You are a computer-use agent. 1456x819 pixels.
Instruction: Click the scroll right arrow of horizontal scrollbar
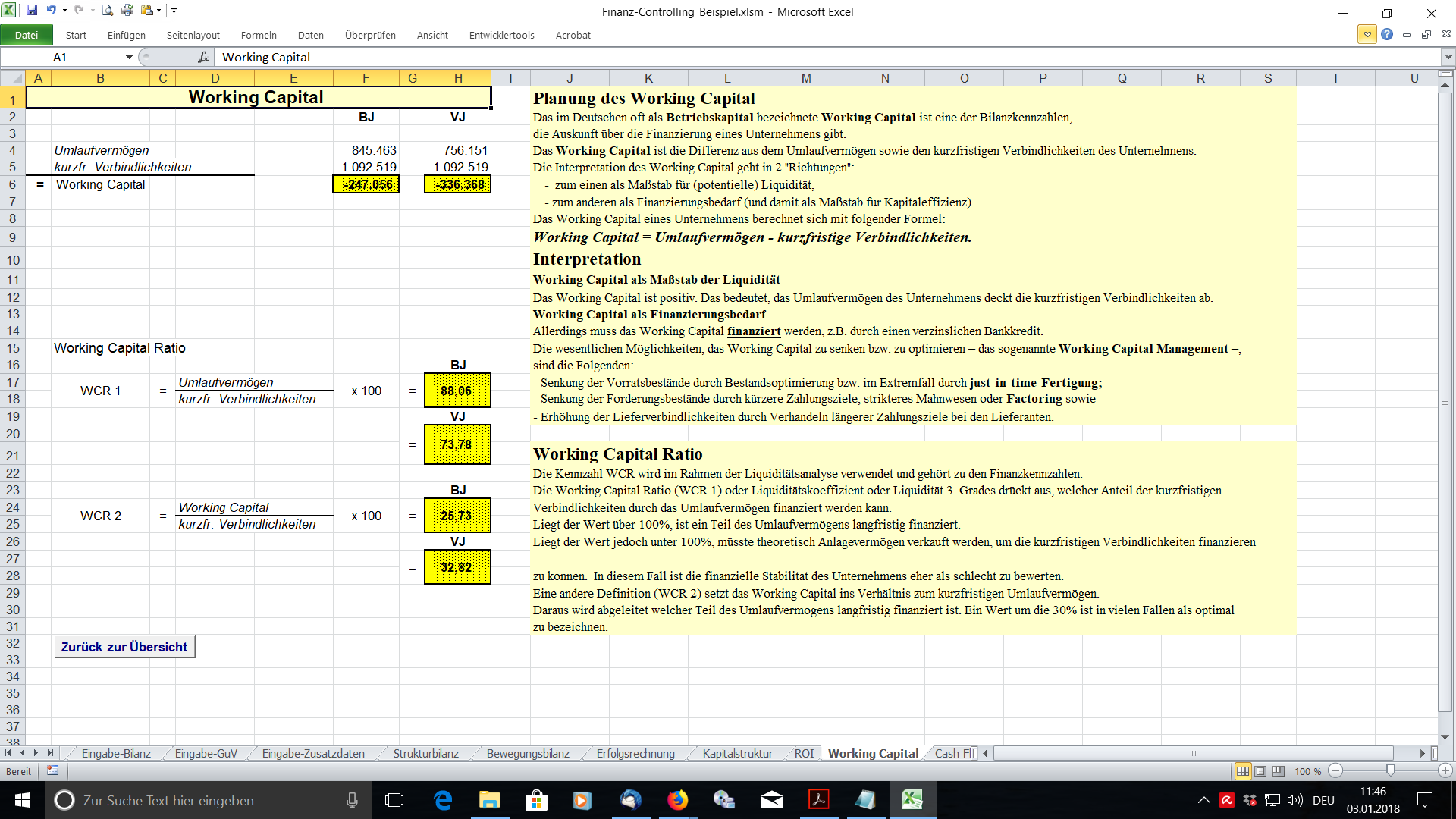click(x=1423, y=753)
